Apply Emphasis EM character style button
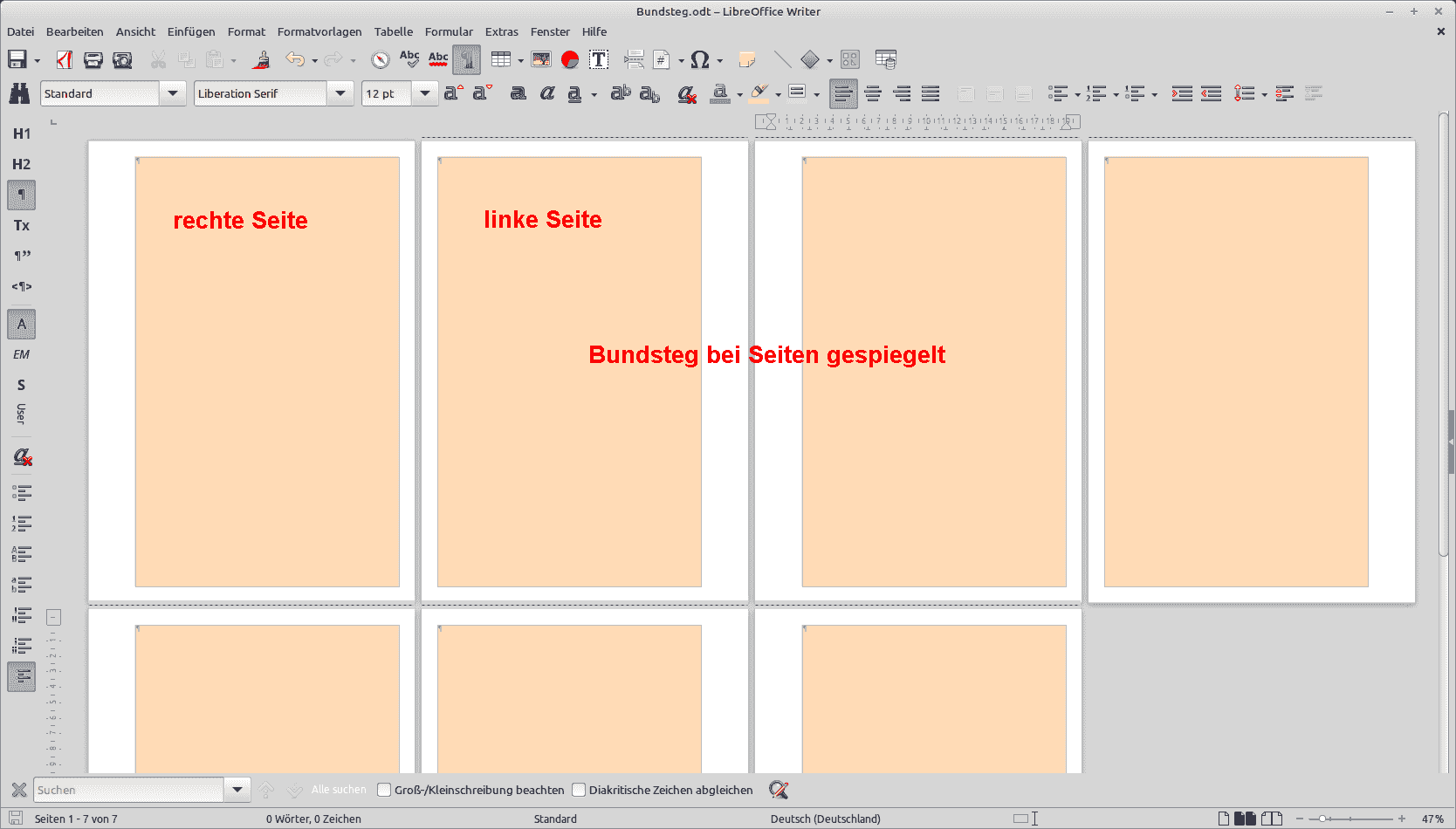The height and width of the screenshot is (829, 1456). (x=22, y=354)
